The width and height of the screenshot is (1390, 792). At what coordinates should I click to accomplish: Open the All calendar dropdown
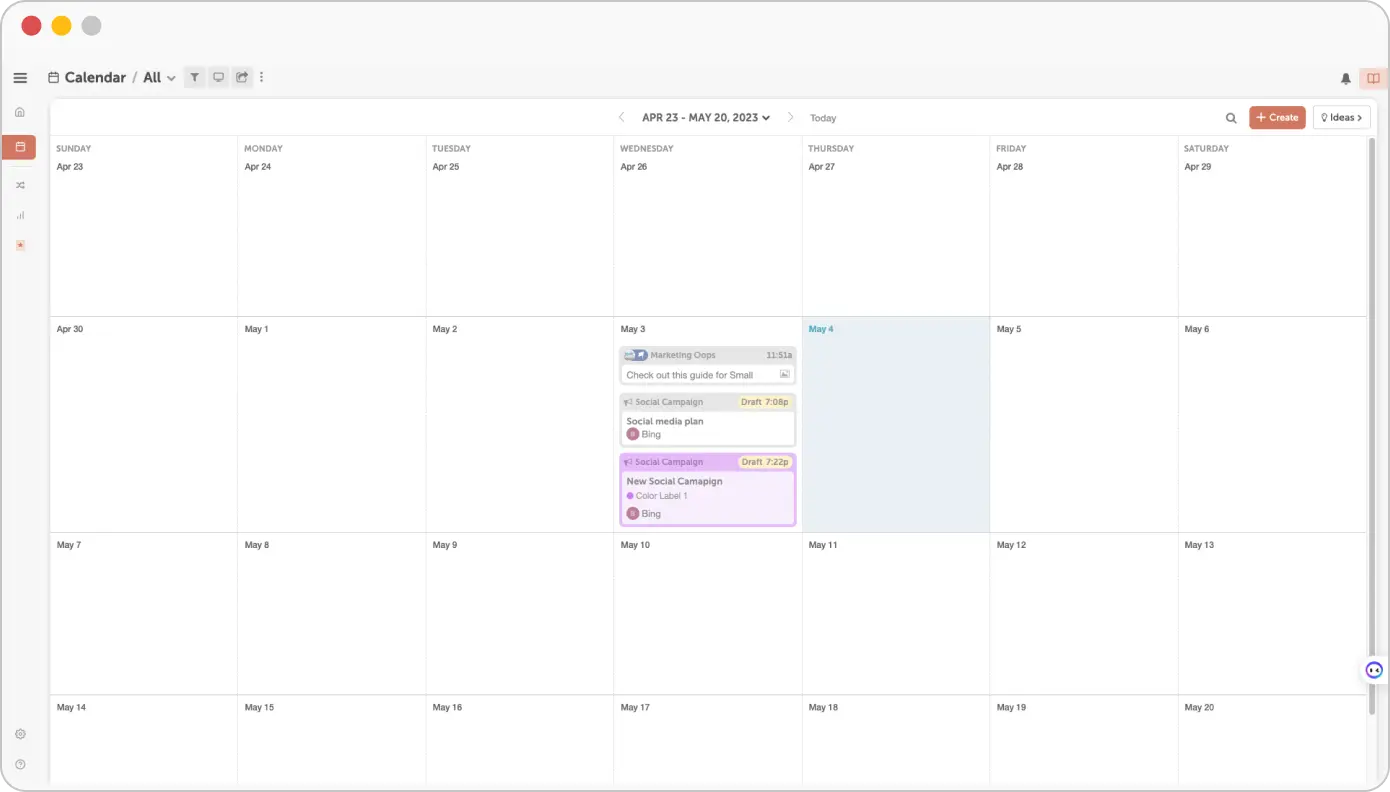[158, 77]
